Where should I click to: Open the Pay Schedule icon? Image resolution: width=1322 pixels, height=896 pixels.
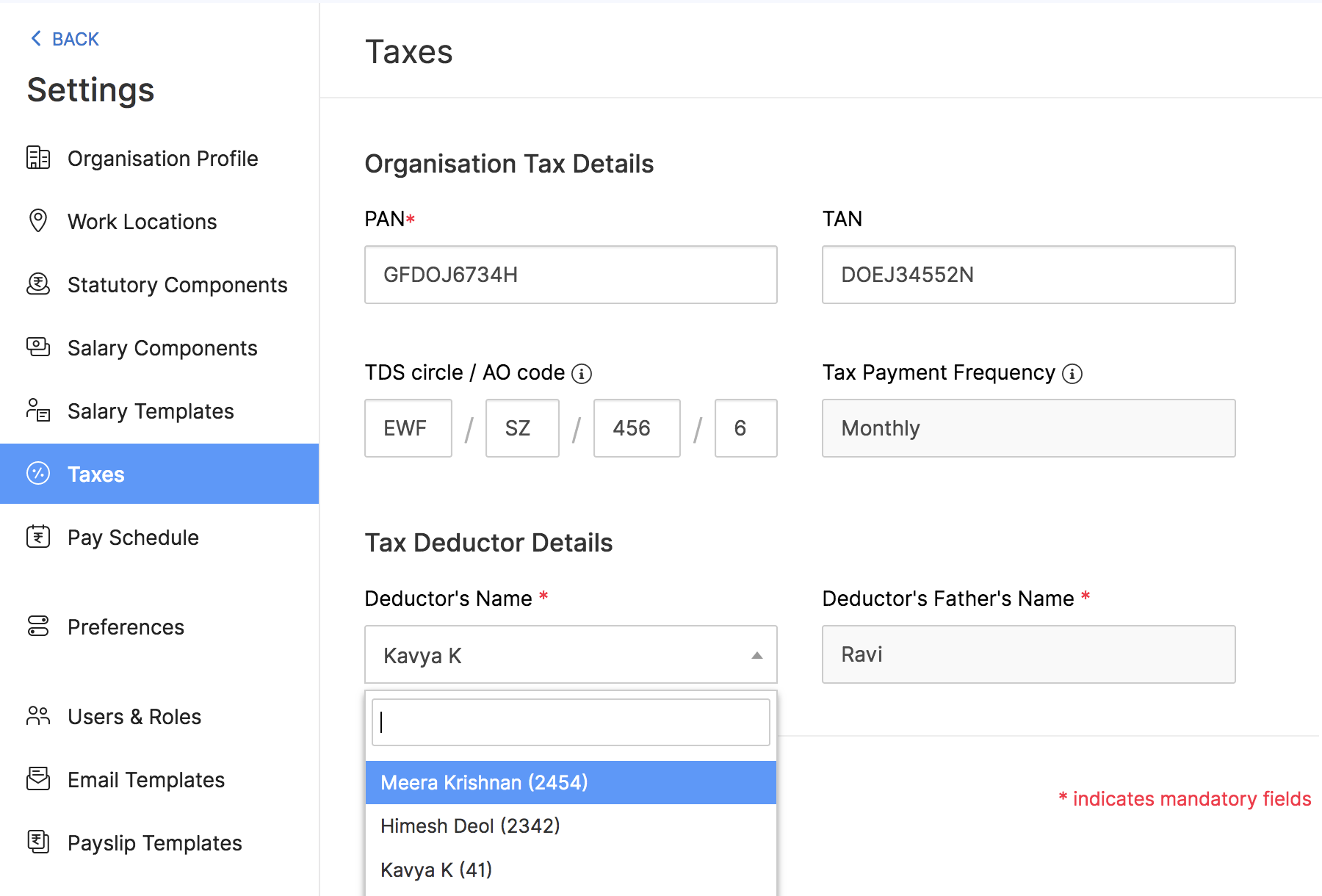[37, 537]
